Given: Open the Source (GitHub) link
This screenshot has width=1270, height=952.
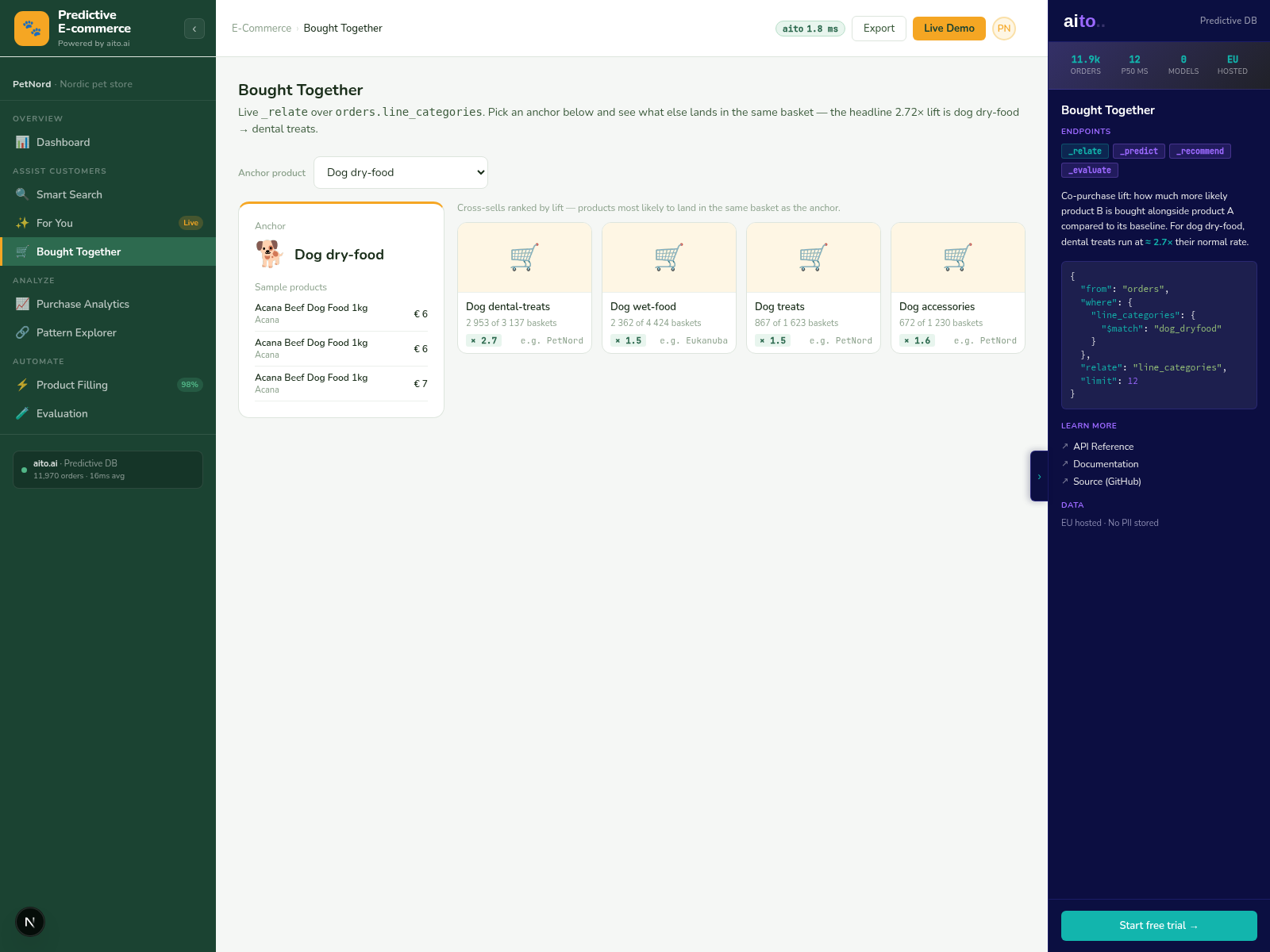Looking at the screenshot, I should [x=1107, y=482].
